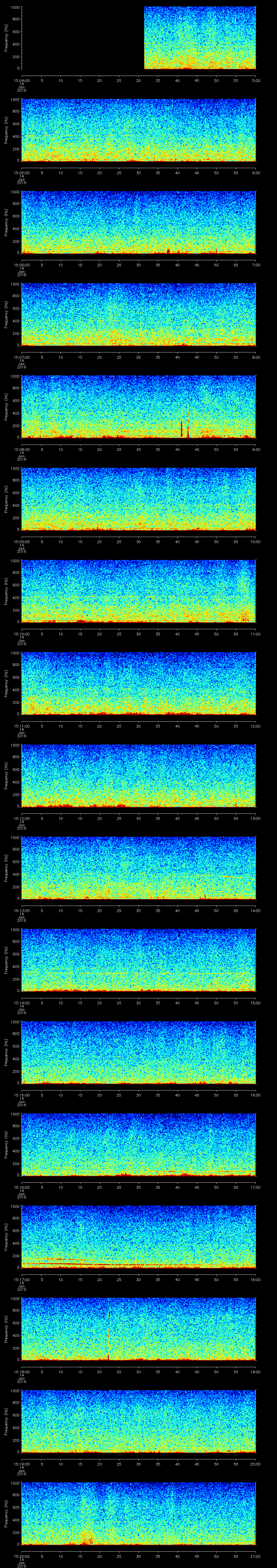This screenshot has height=1568, width=277.
Task: Click the Frequency (Hz) axis label of 15:05:00 panel
Action: click(6, 130)
